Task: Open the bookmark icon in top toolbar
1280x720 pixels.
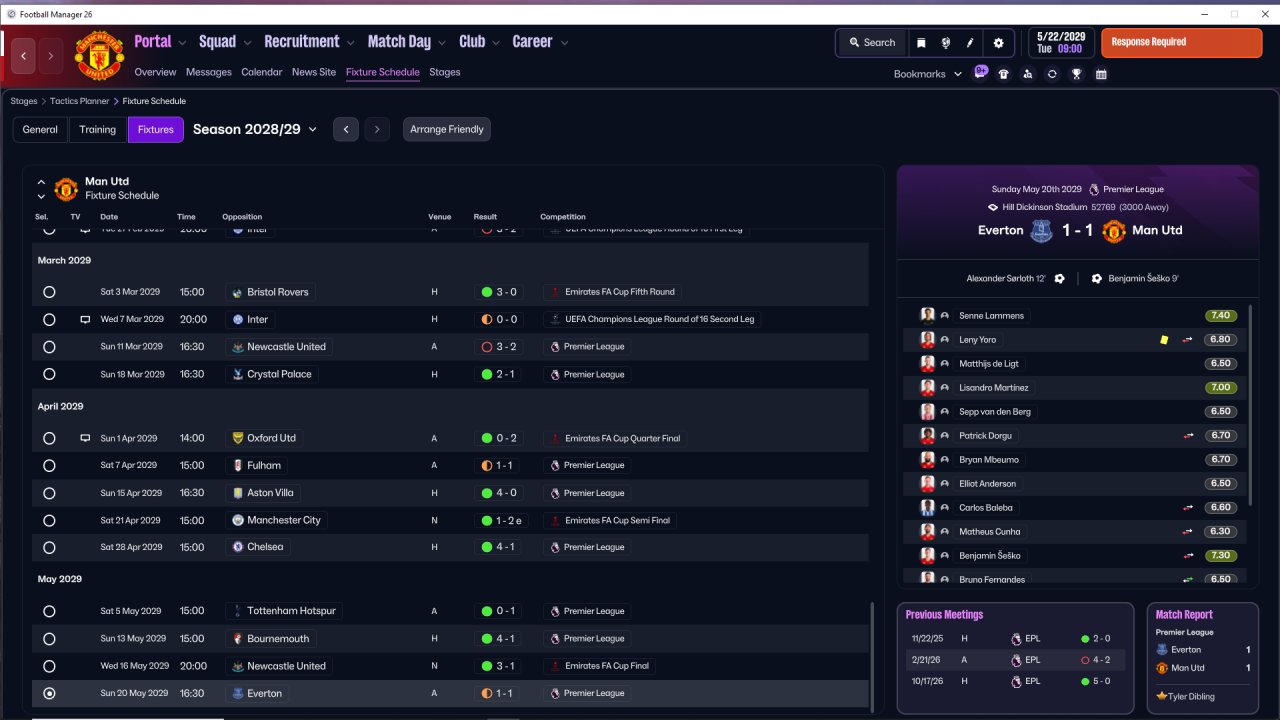Action: pyautogui.click(x=921, y=43)
